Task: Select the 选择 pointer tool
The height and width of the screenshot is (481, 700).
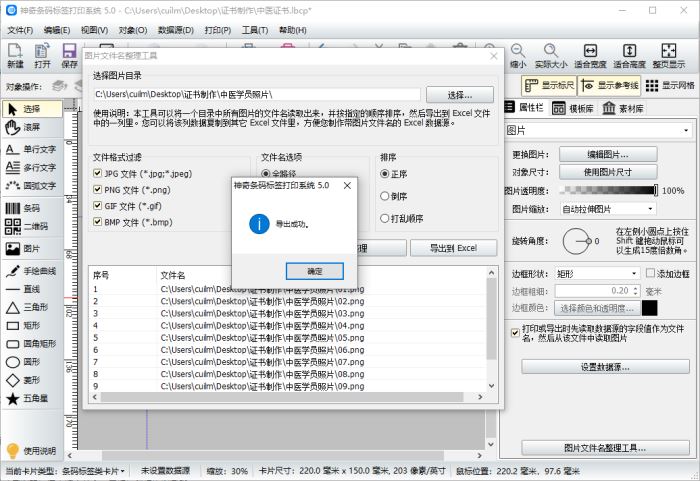Action: click(32, 109)
